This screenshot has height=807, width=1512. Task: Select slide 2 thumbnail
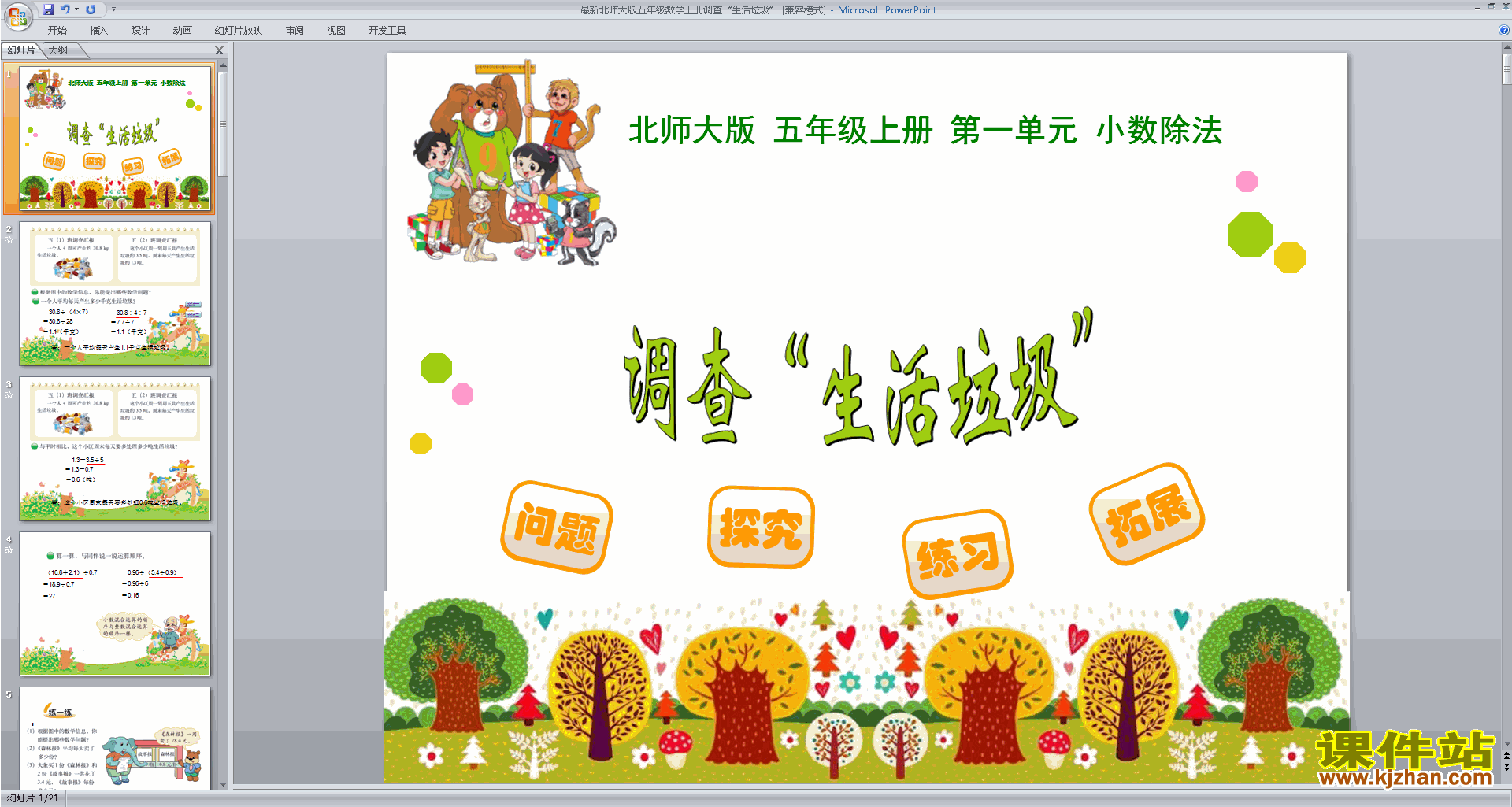pos(115,294)
